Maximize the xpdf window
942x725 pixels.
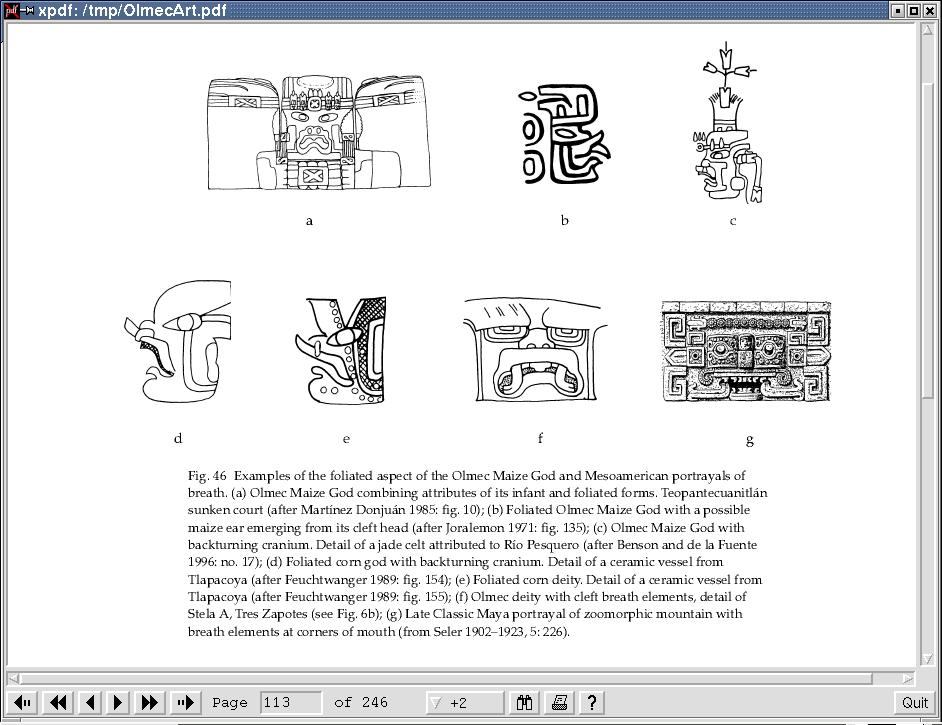coord(913,10)
